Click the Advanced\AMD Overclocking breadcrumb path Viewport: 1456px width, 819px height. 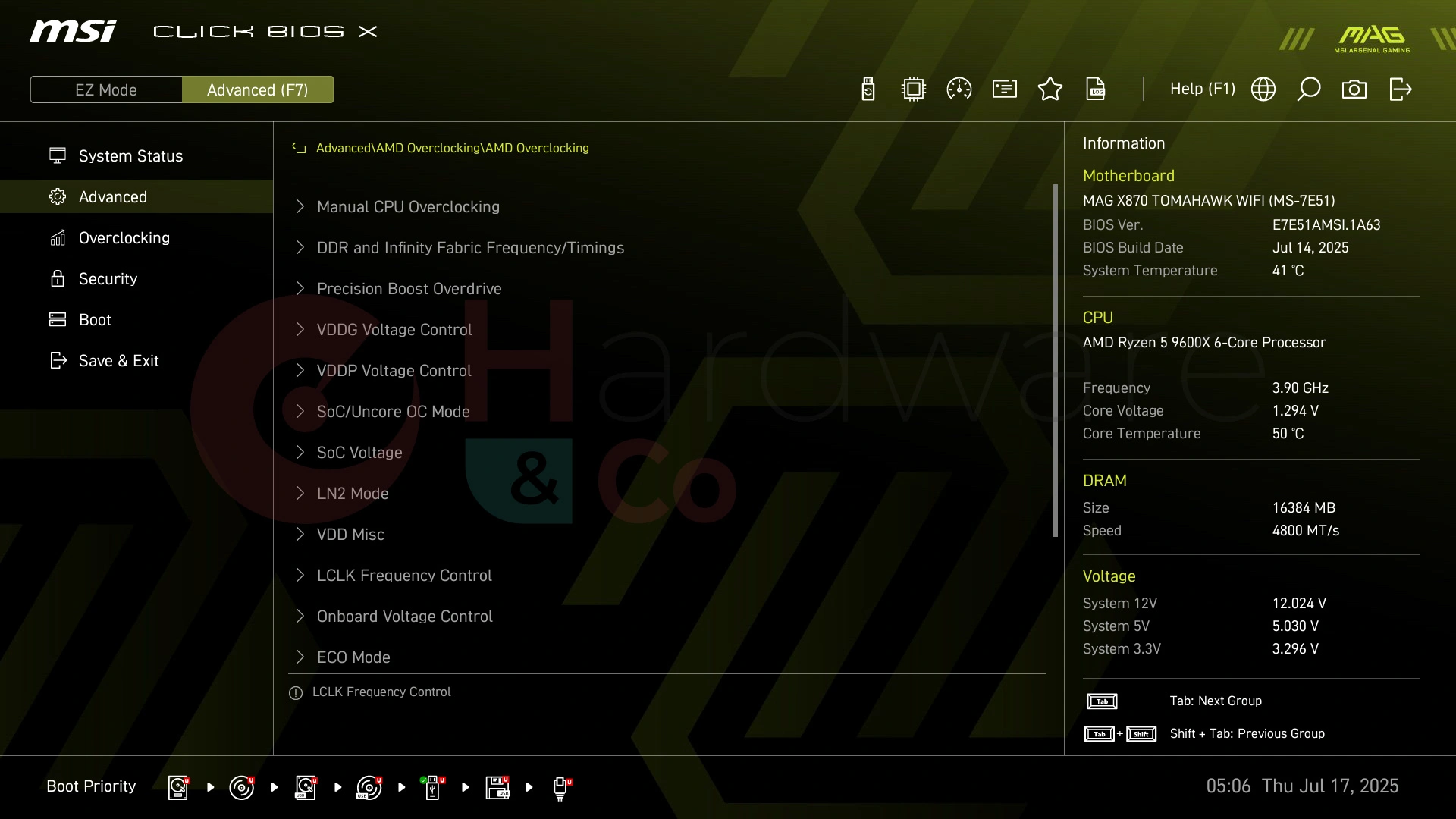tap(452, 149)
